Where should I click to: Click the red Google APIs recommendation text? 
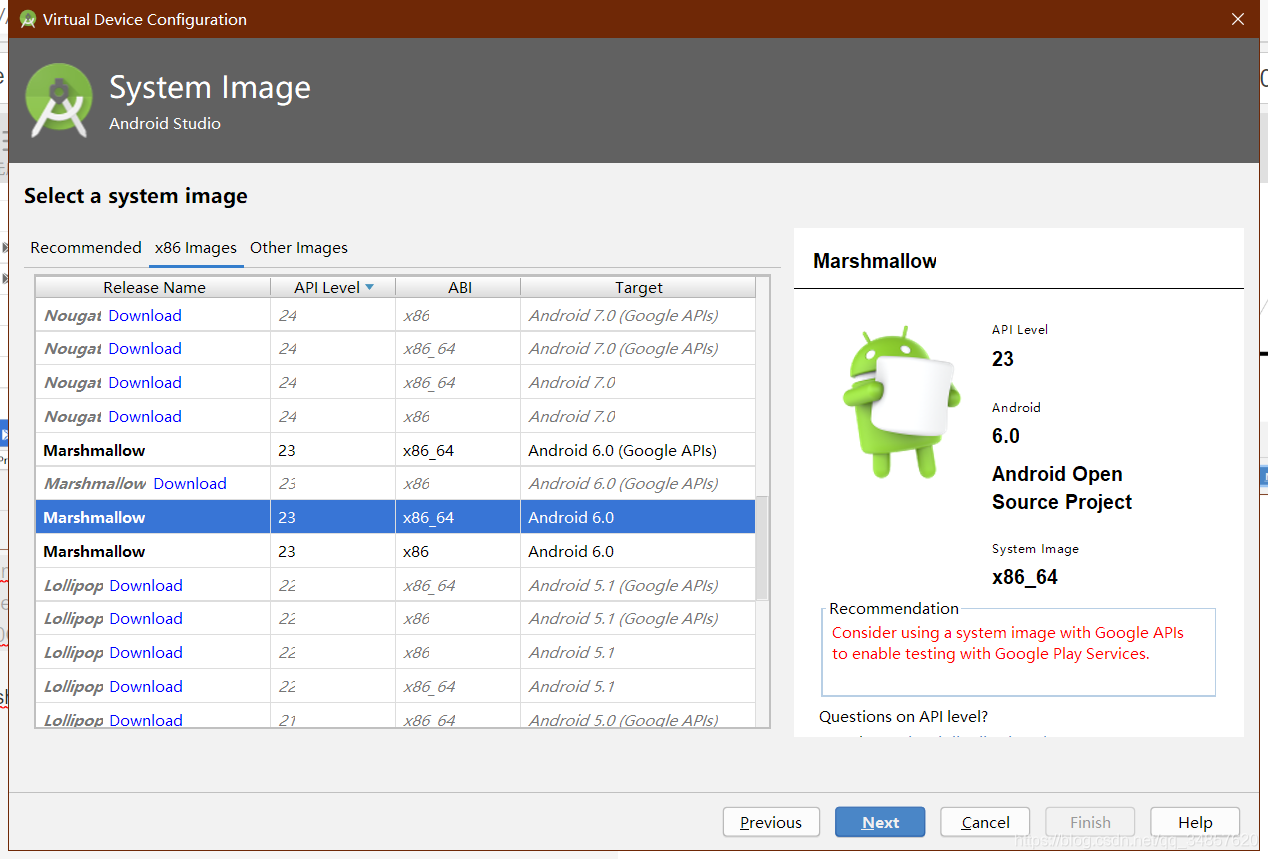click(1008, 643)
